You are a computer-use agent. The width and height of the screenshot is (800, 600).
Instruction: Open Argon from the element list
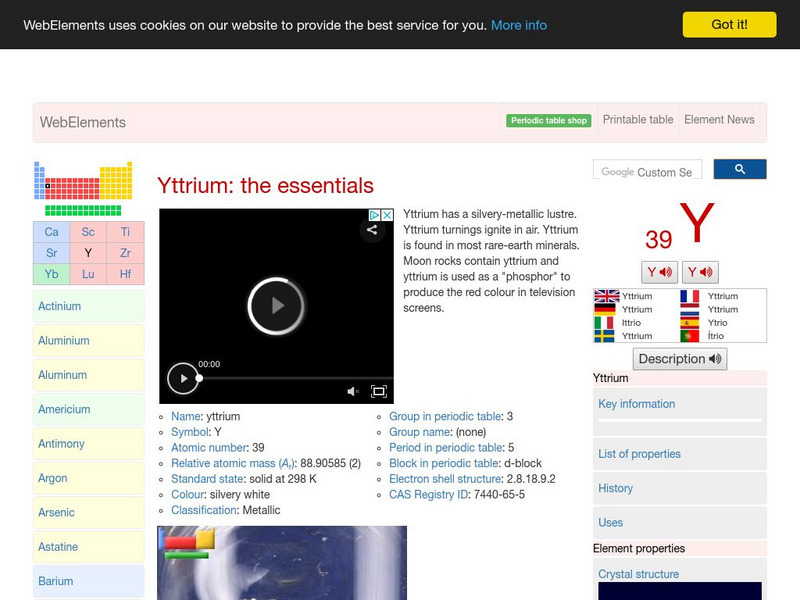point(89,478)
